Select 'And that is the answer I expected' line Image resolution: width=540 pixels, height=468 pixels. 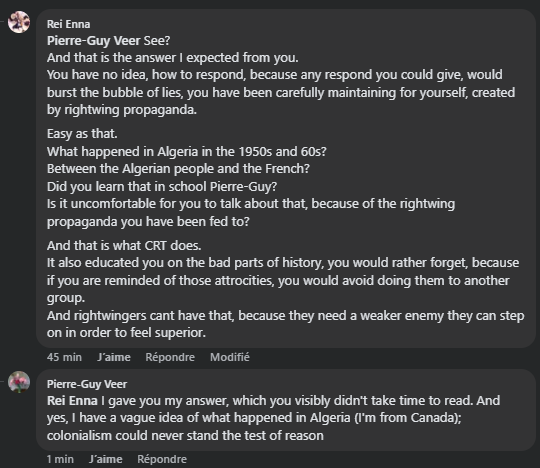[173, 58]
